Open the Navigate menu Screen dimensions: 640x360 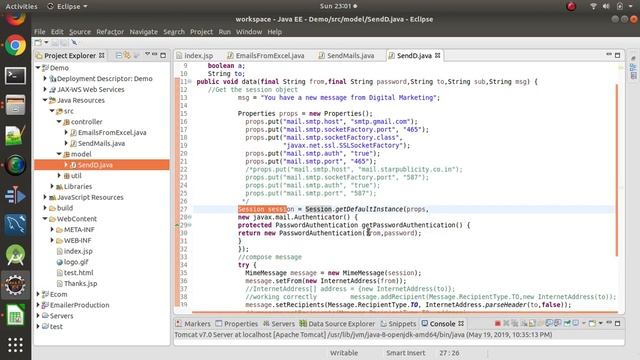click(x=143, y=31)
